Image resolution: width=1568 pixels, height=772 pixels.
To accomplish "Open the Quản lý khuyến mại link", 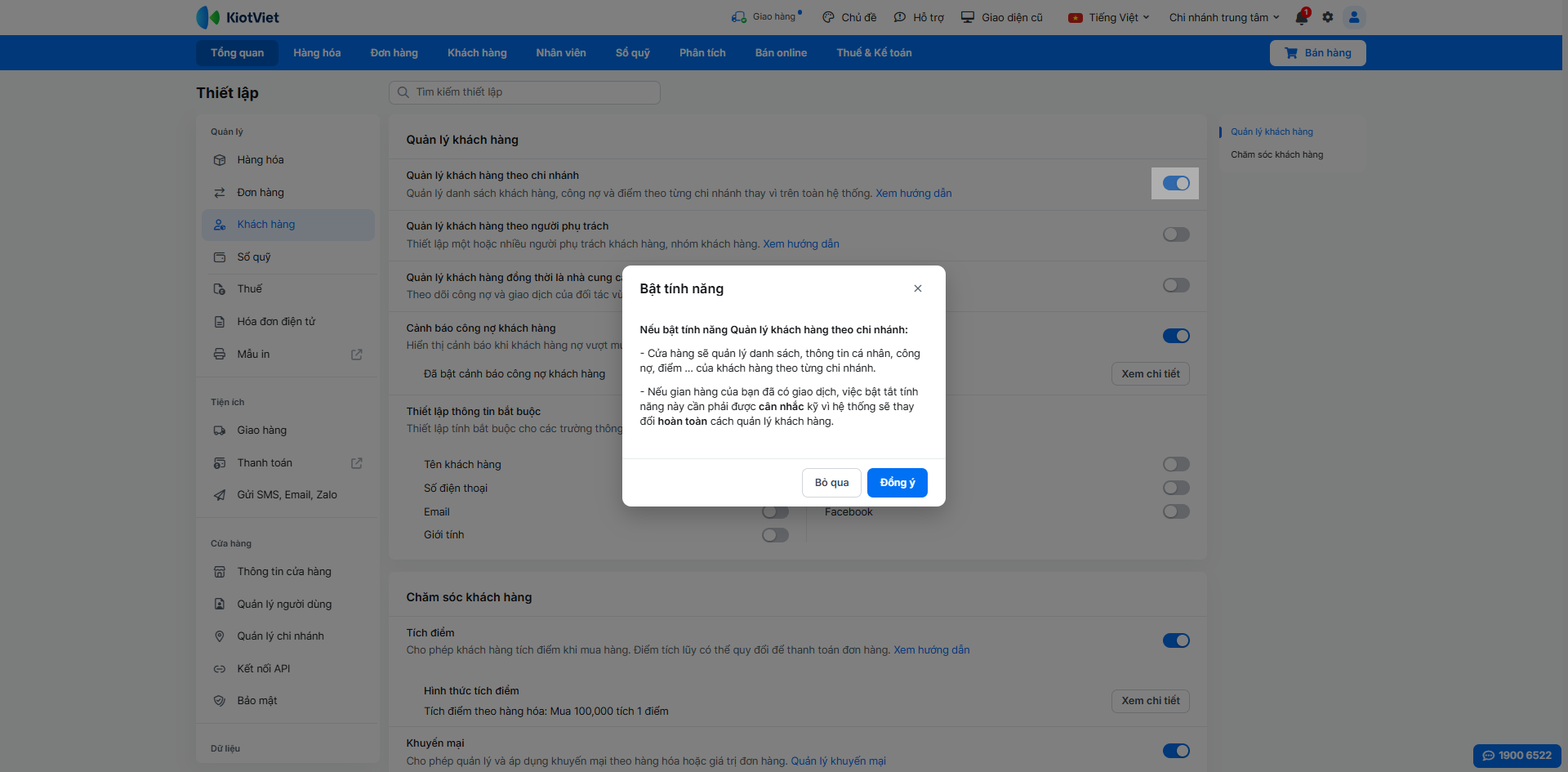I will pos(838,761).
